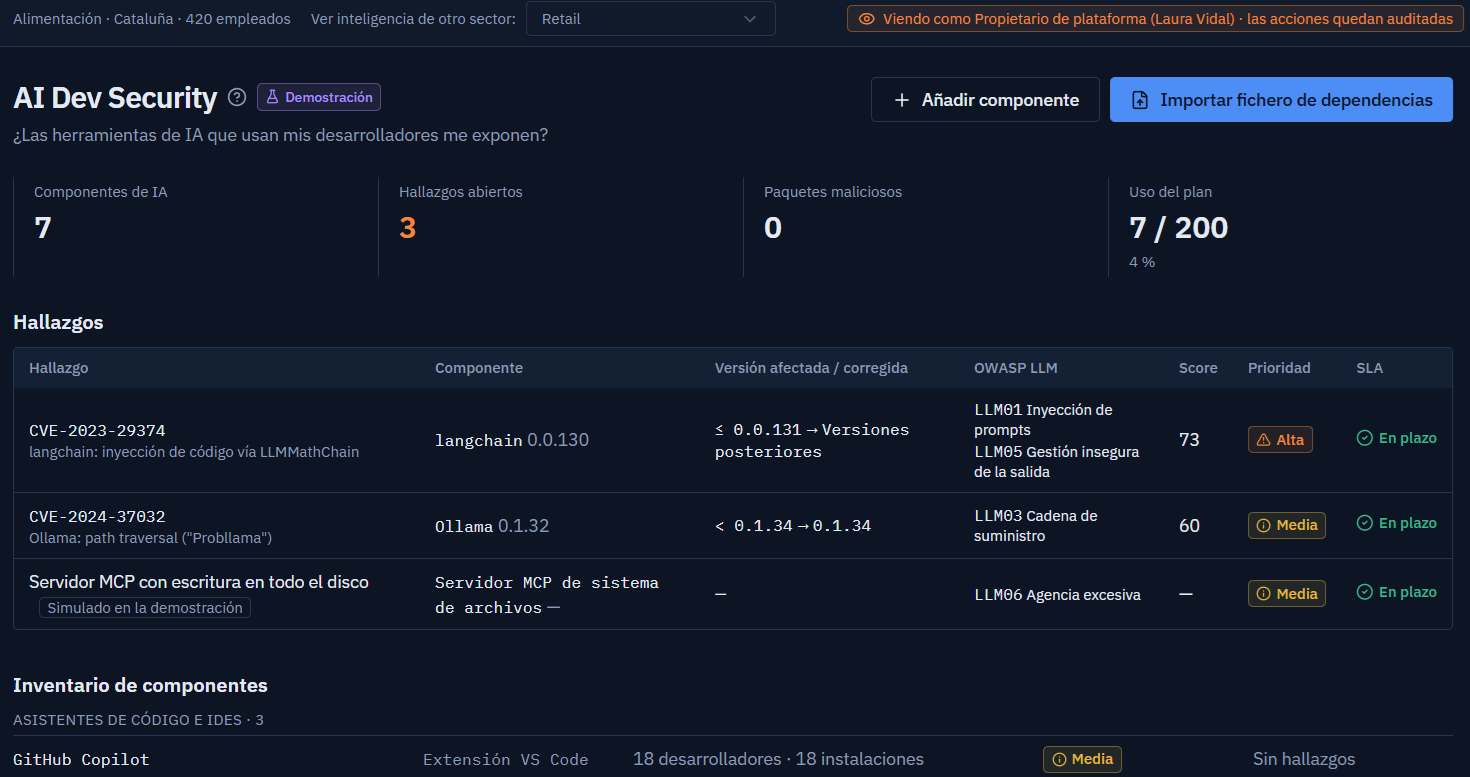Click the Versión afectada / corregida column header
The width and height of the screenshot is (1470, 777).
(x=811, y=368)
